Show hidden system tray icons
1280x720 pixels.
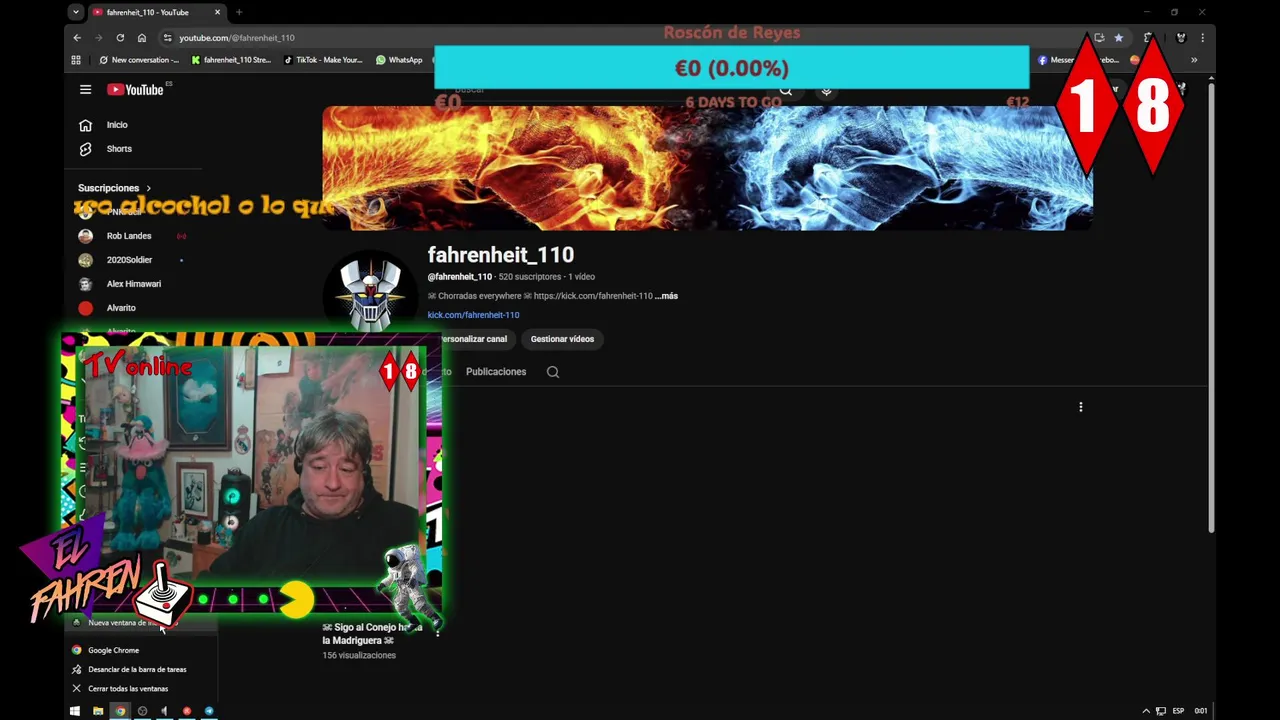click(x=1146, y=711)
